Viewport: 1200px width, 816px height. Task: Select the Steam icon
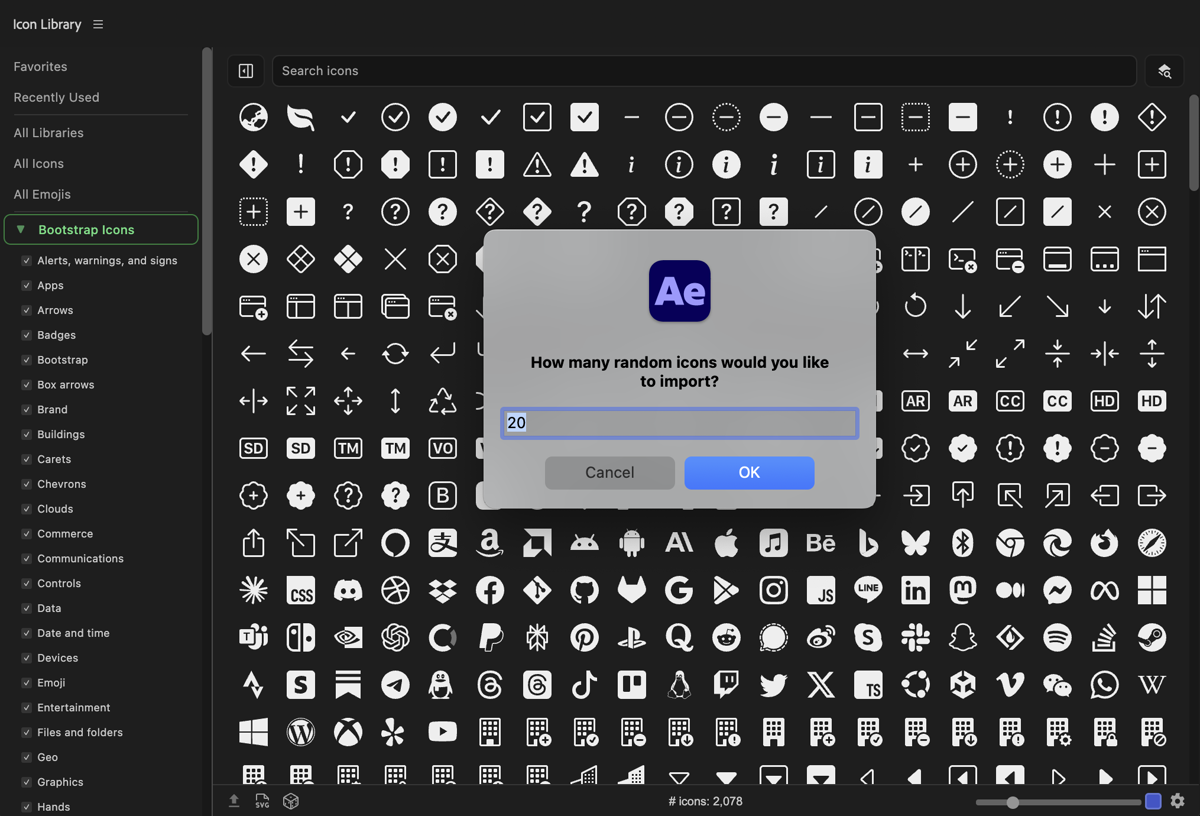click(1152, 637)
